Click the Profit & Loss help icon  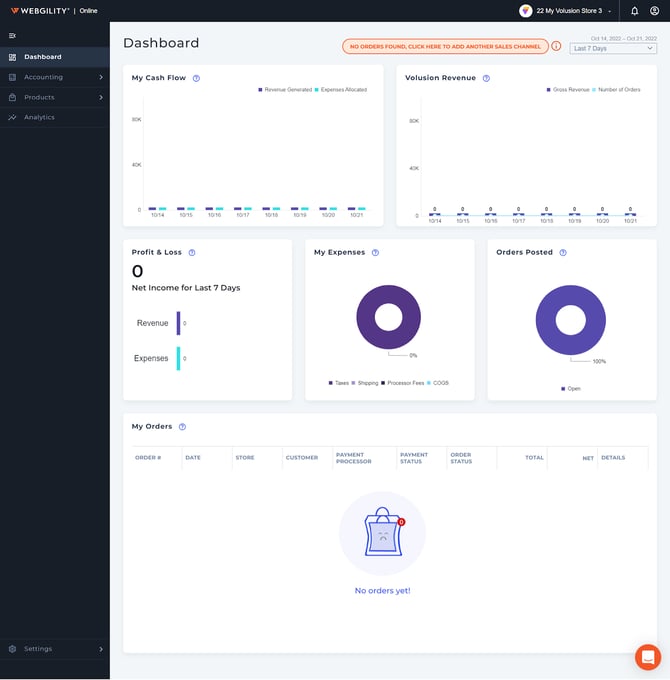(x=192, y=253)
